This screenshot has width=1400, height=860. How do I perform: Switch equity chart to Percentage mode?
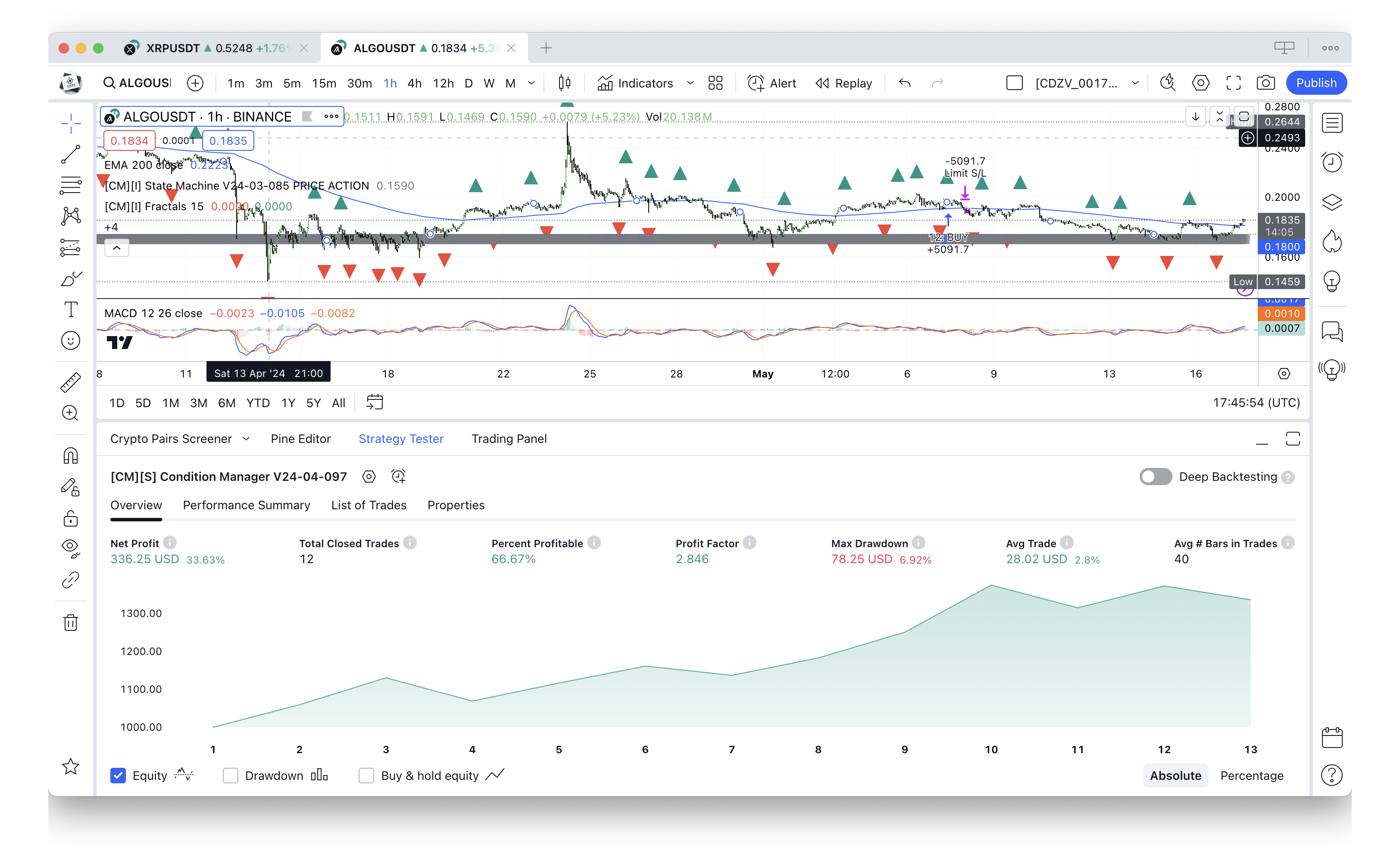pyautogui.click(x=1252, y=775)
